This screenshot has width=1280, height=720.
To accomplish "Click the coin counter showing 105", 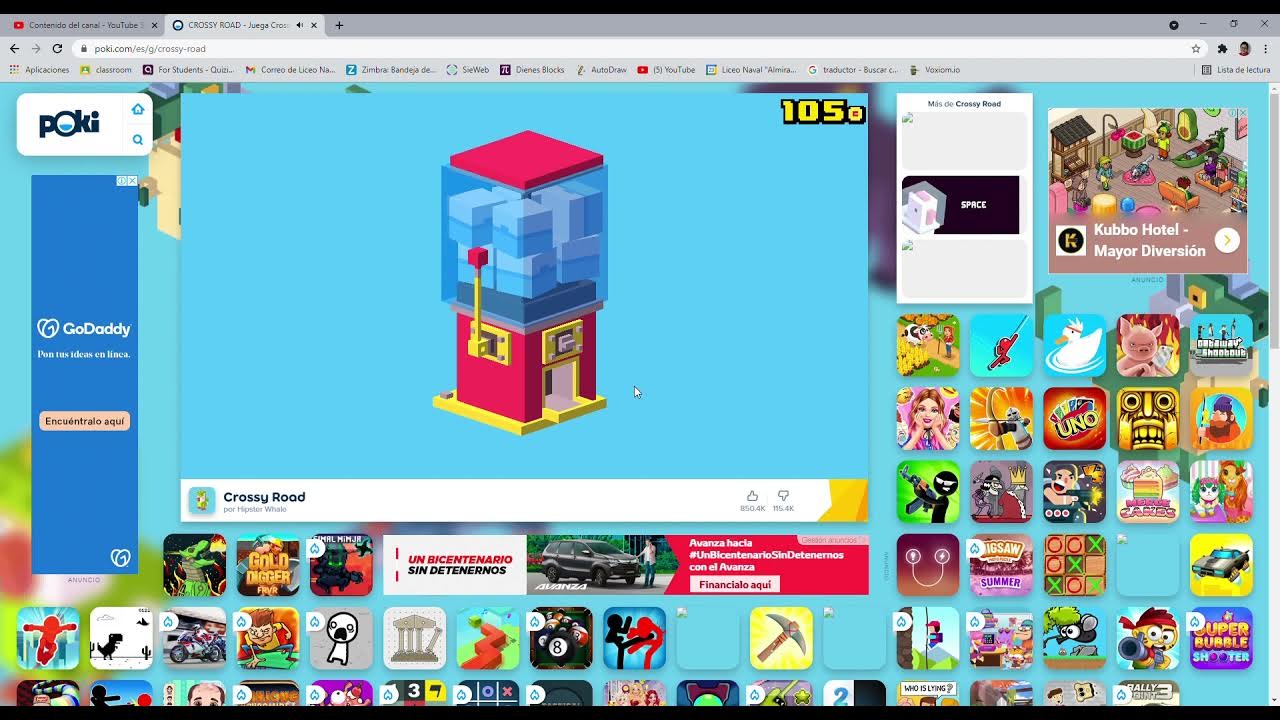I will point(822,111).
